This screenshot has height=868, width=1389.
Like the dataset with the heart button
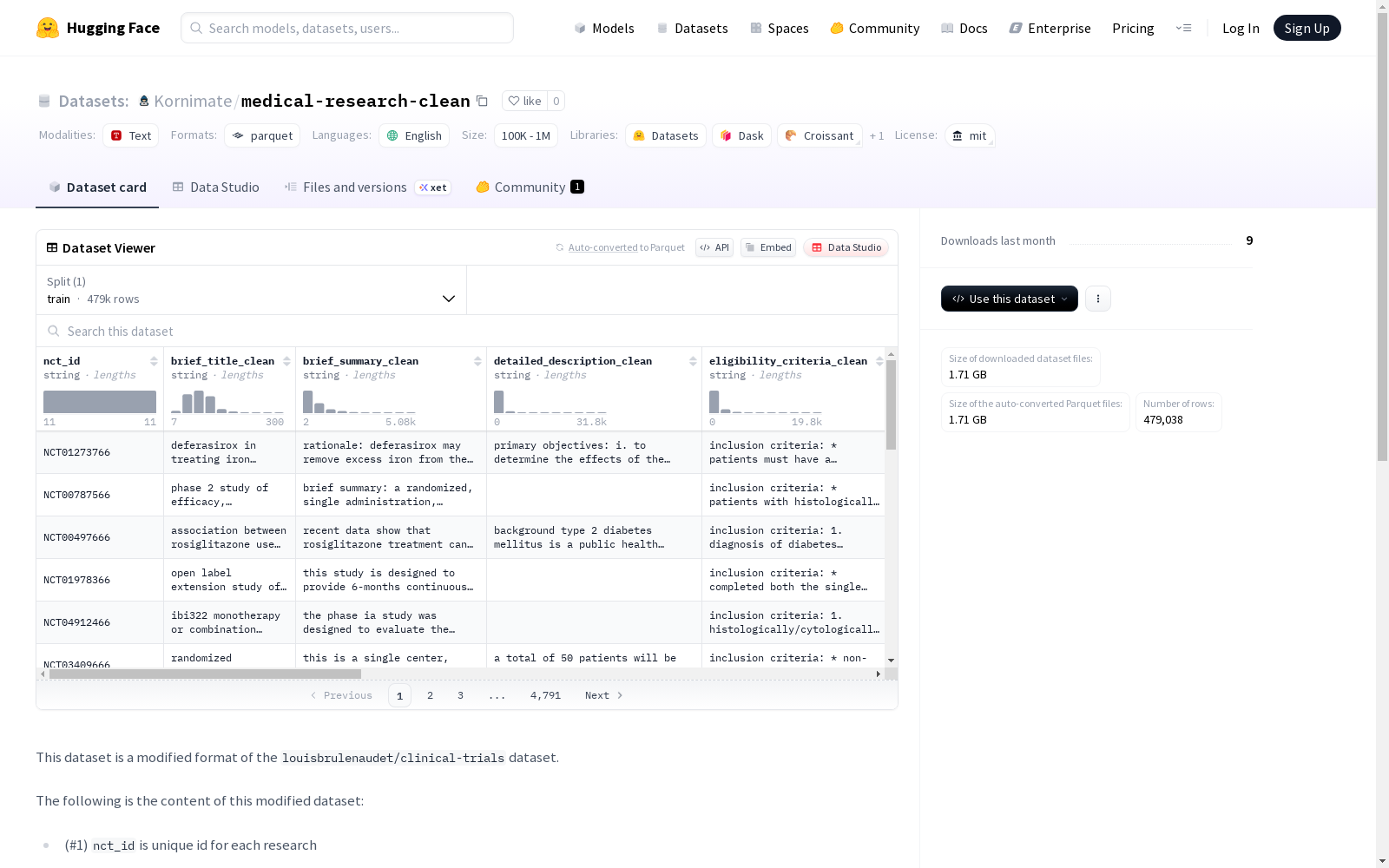coord(524,101)
